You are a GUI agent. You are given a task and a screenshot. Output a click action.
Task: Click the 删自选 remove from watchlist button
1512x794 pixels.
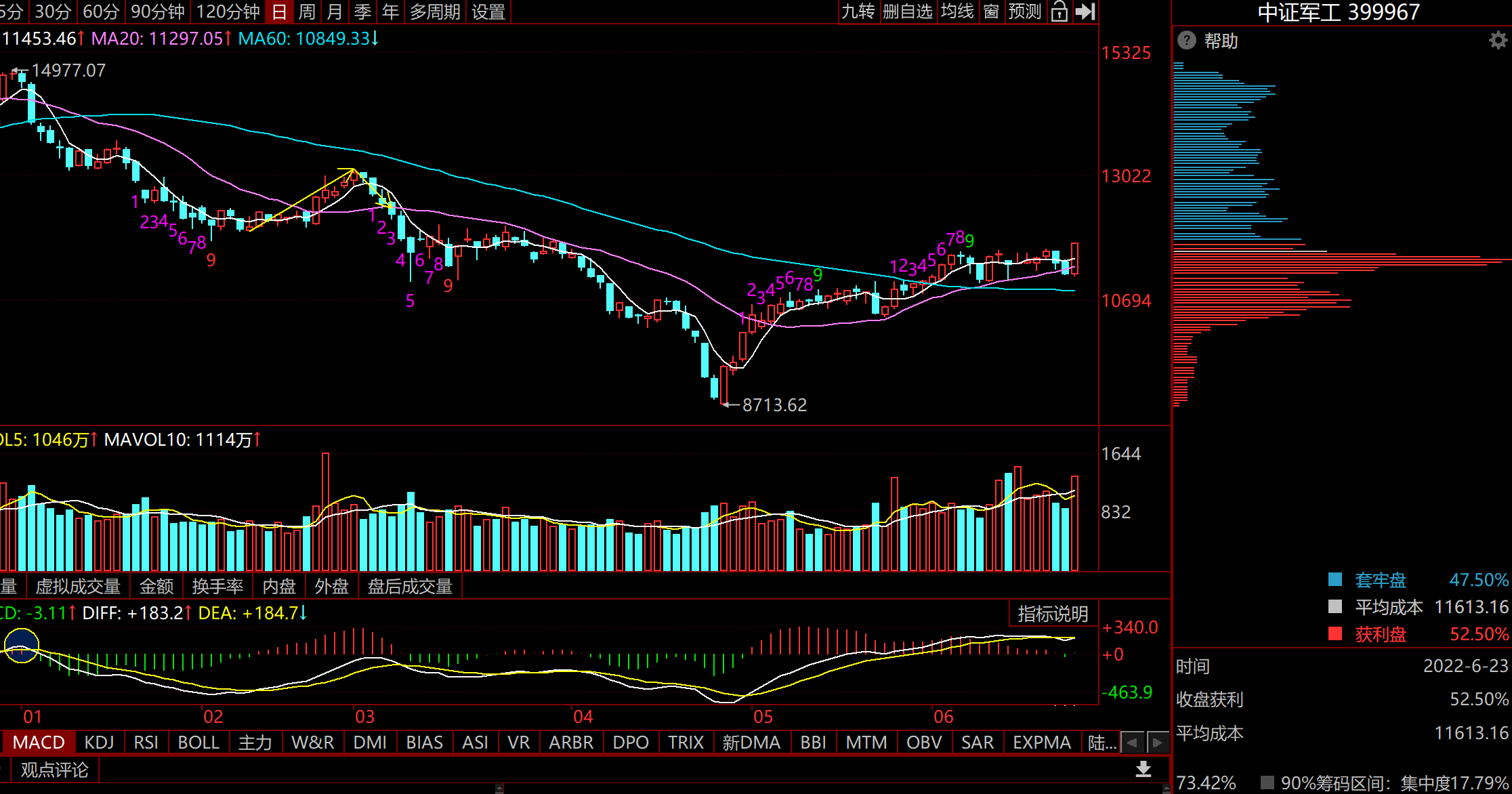coord(908,12)
